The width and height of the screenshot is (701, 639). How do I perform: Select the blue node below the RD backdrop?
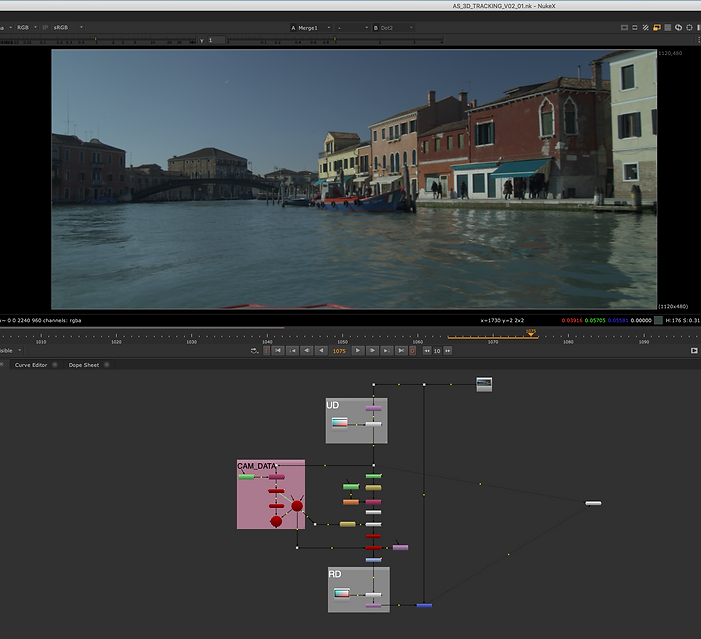pyautogui.click(x=424, y=605)
